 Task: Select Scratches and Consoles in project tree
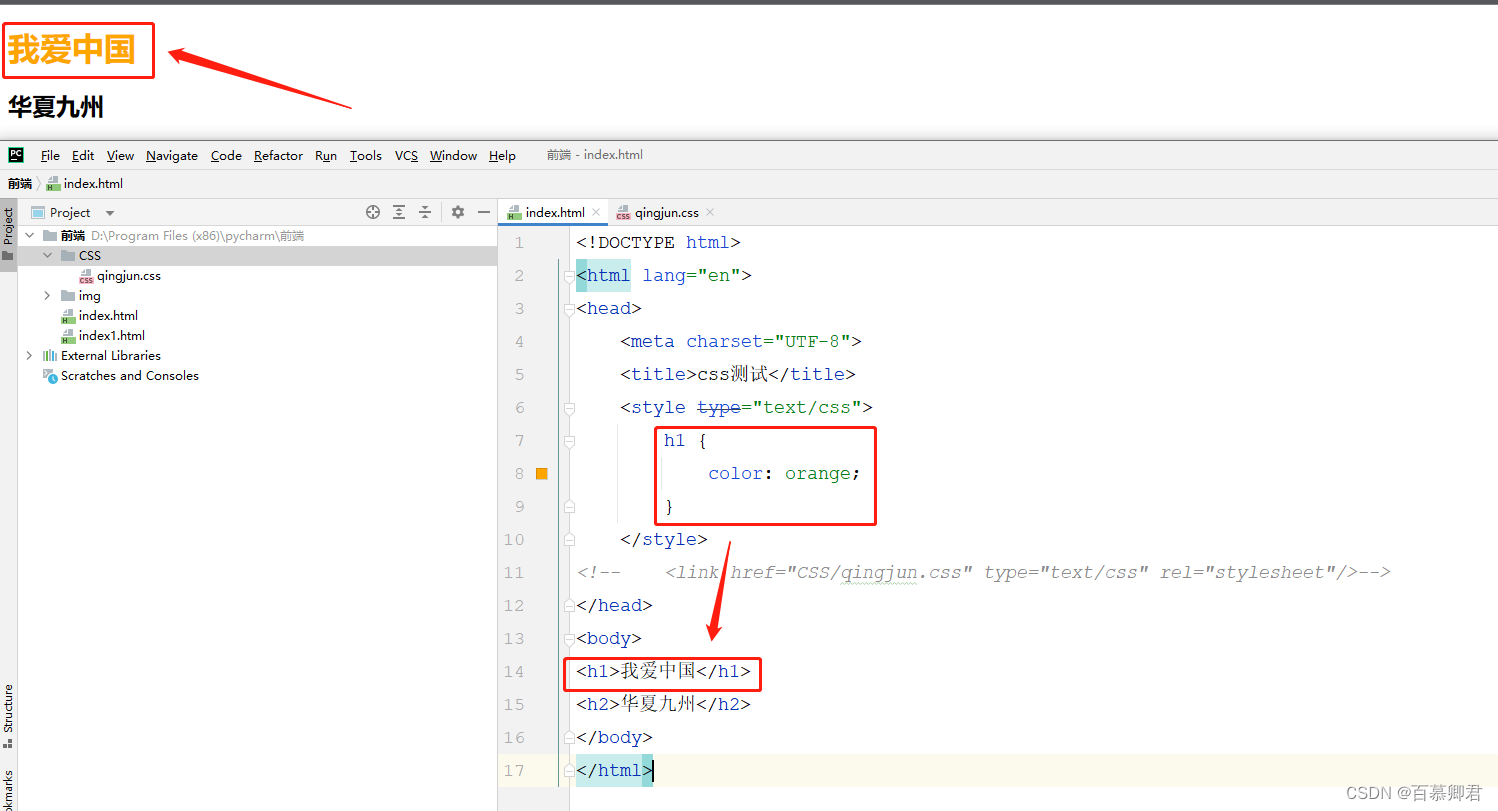[129, 376]
